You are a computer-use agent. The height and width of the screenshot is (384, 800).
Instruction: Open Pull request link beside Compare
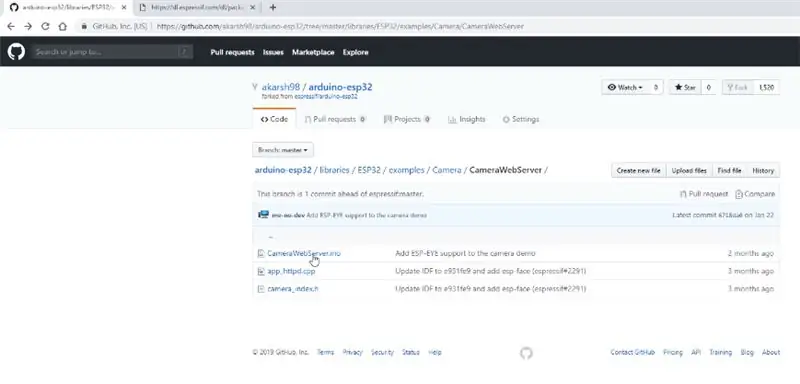click(704, 194)
